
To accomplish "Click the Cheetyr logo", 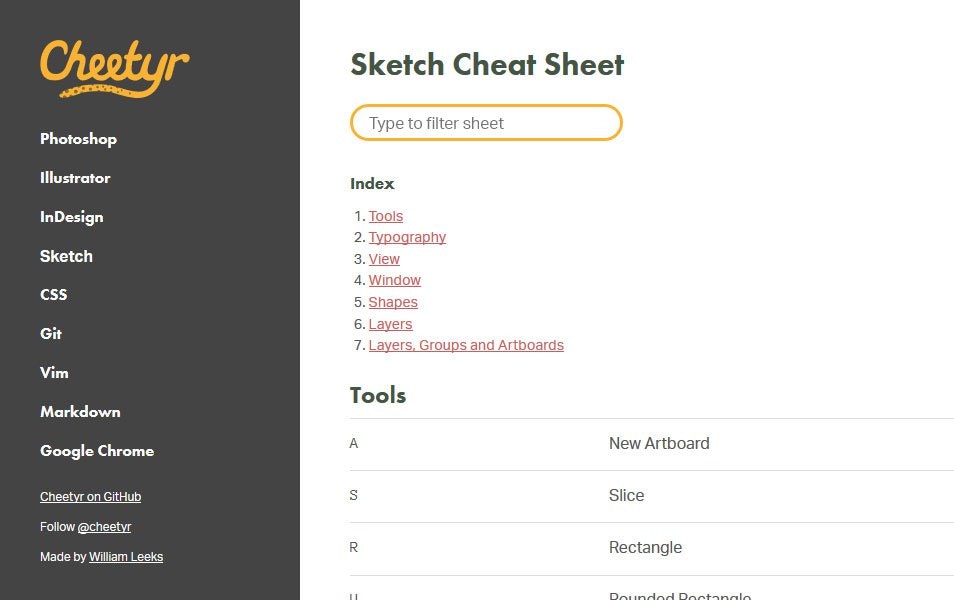I will click(x=113, y=67).
